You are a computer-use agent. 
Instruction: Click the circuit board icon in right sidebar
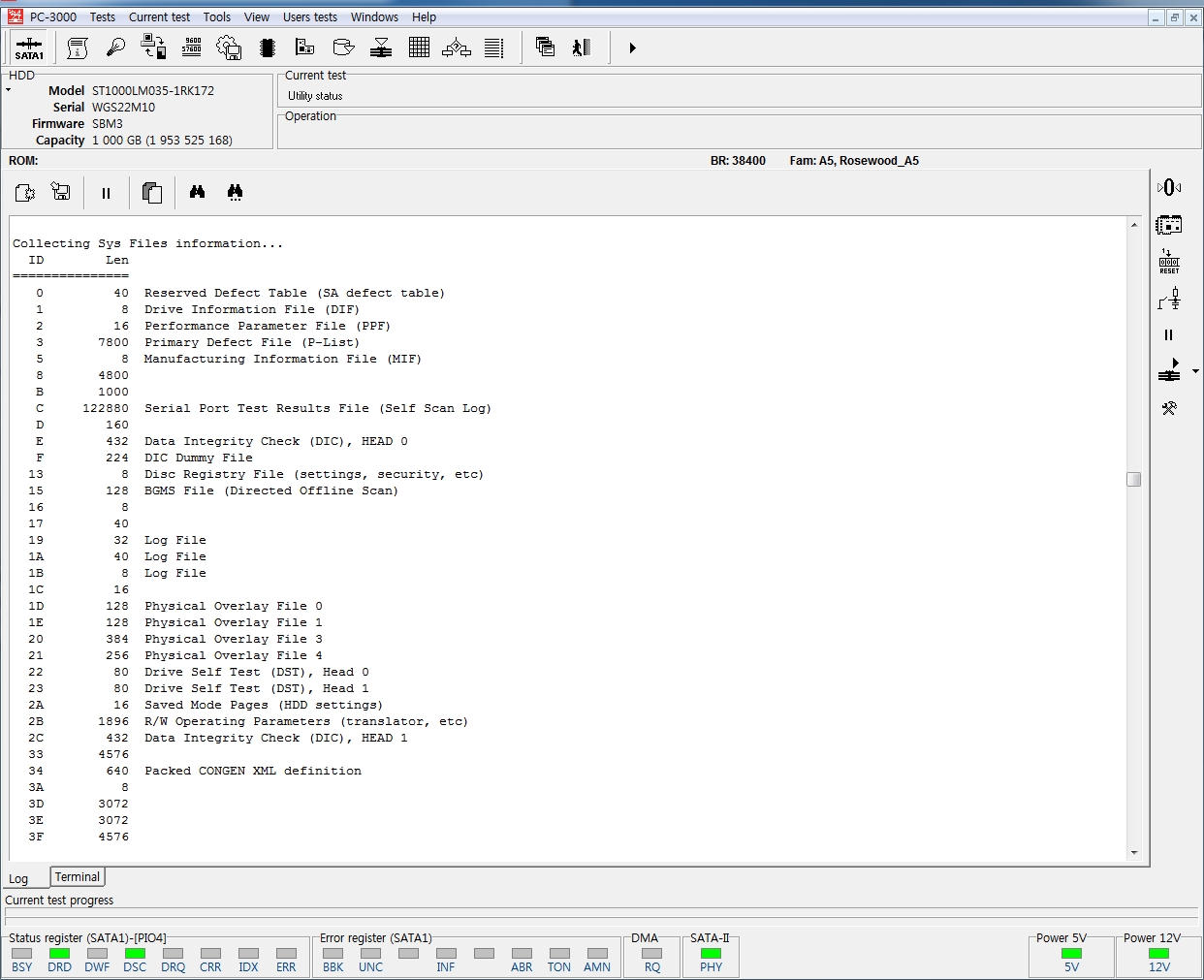[x=1169, y=225]
